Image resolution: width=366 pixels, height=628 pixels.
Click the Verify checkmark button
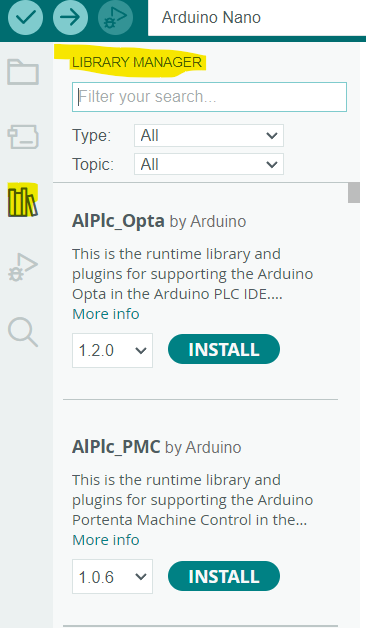(25, 17)
